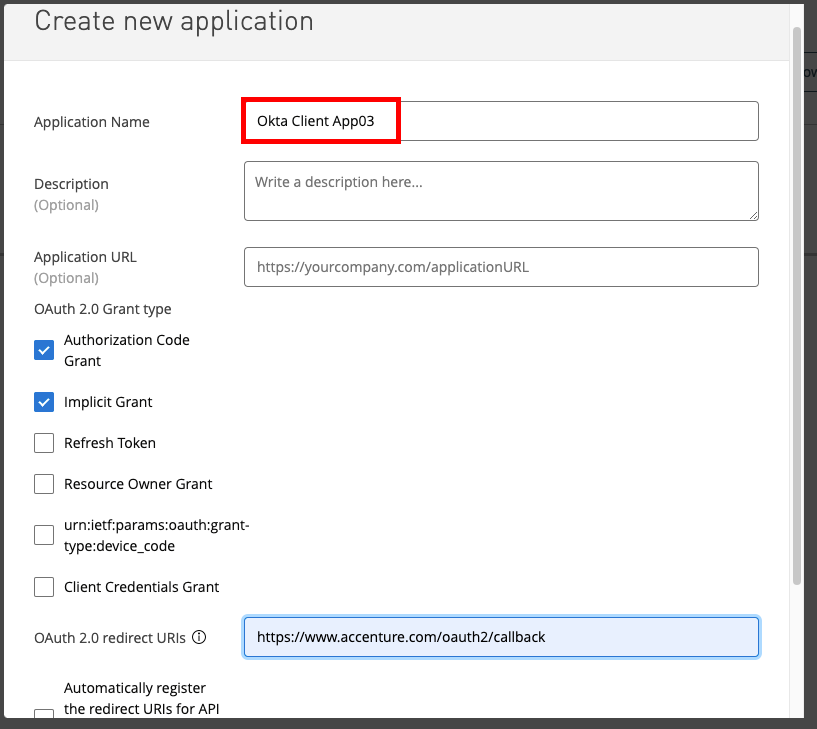Disable the Implicit Grant checkbox
The height and width of the screenshot is (729, 817).
pos(44,402)
